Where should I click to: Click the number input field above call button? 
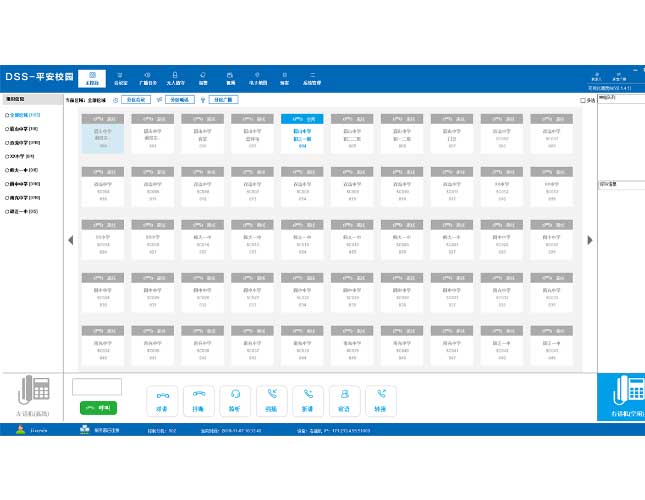point(97,386)
